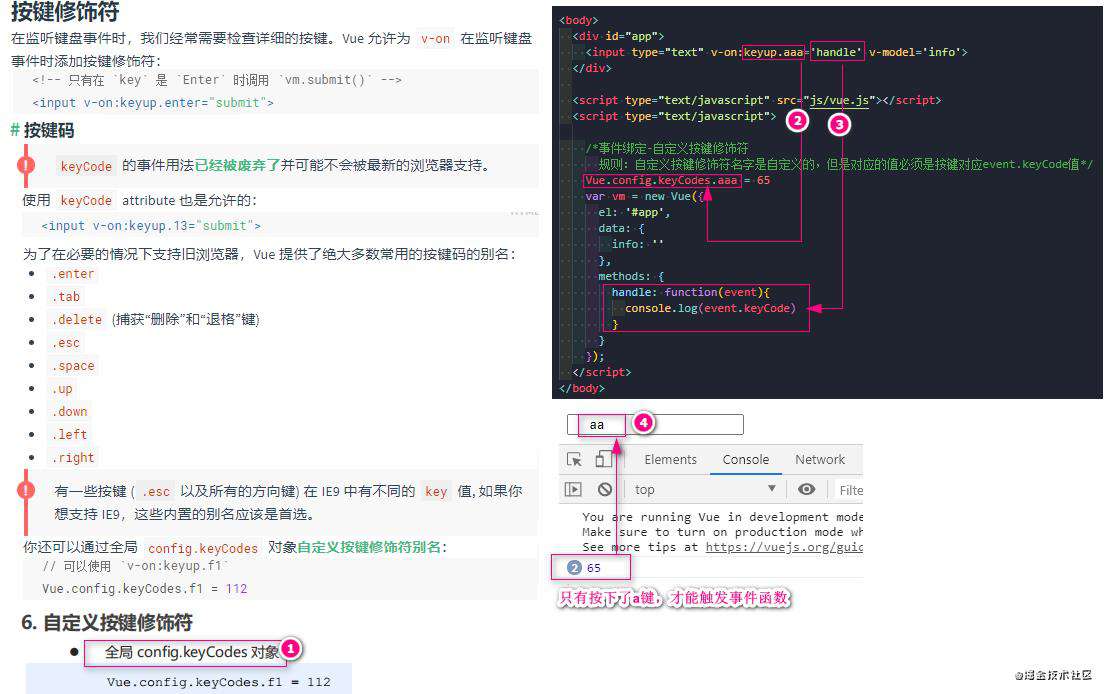Click the .left key alias list item
The image size is (1107, 694).
tap(69, 434)
